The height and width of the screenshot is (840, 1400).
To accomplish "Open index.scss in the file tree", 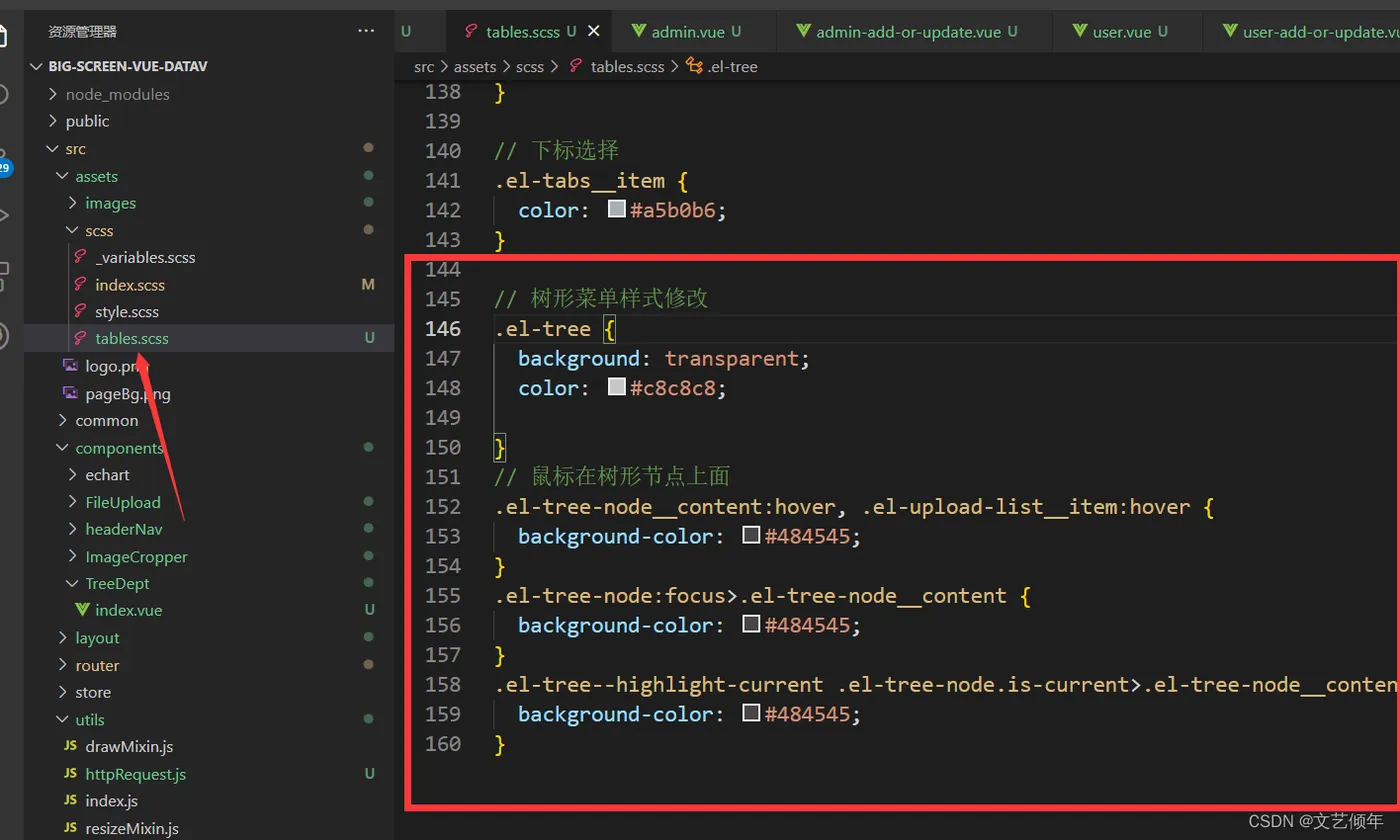I will (130, 285).
